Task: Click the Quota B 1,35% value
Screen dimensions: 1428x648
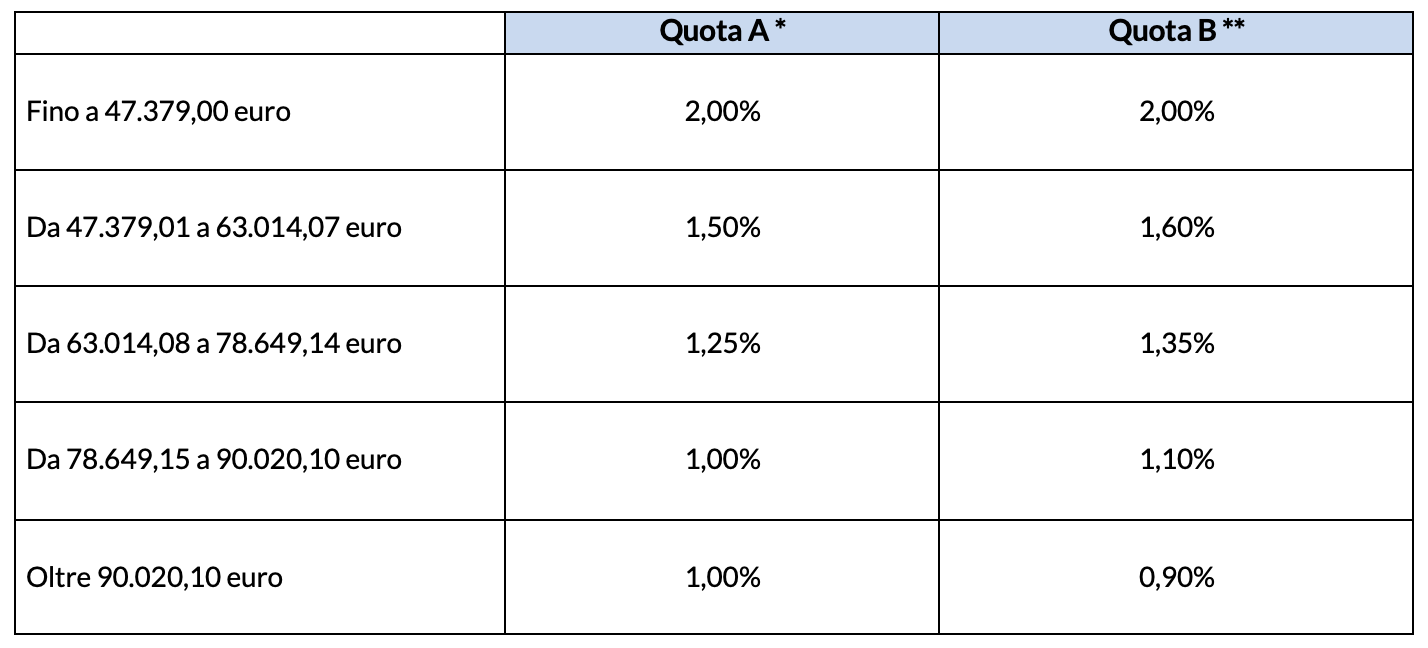Action: [1177, 344]
